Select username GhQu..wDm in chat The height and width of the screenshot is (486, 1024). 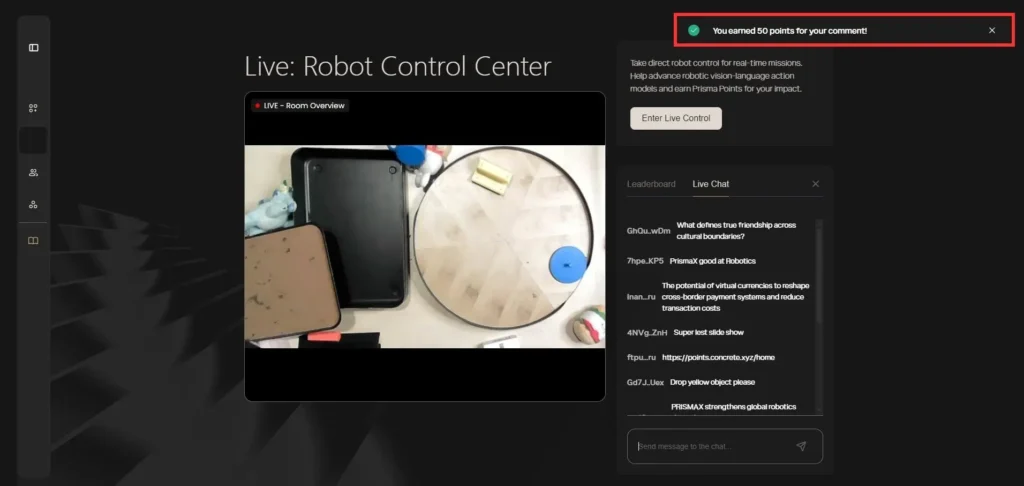point(648,231)
